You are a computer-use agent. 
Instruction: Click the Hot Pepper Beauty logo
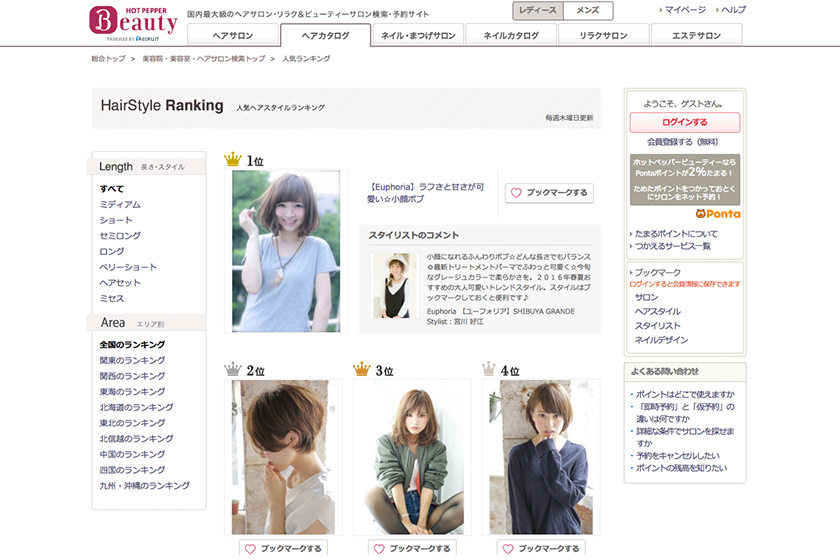[133, 24]
